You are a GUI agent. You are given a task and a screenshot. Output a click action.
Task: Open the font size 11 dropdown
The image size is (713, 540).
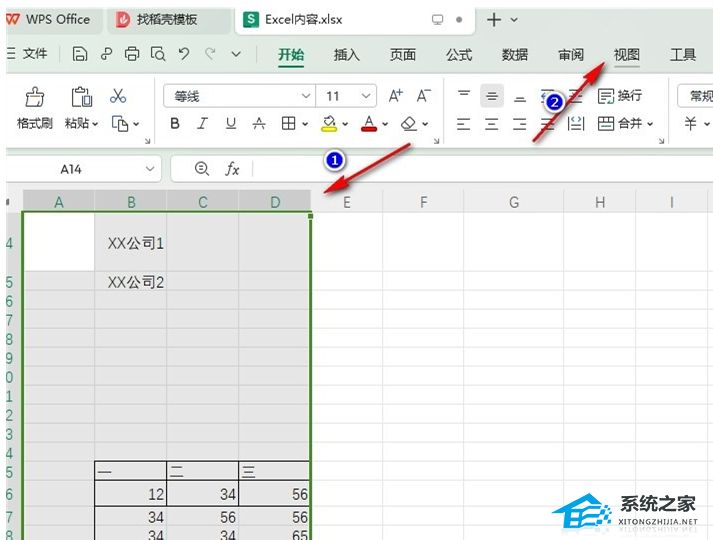tap(366, 96)
